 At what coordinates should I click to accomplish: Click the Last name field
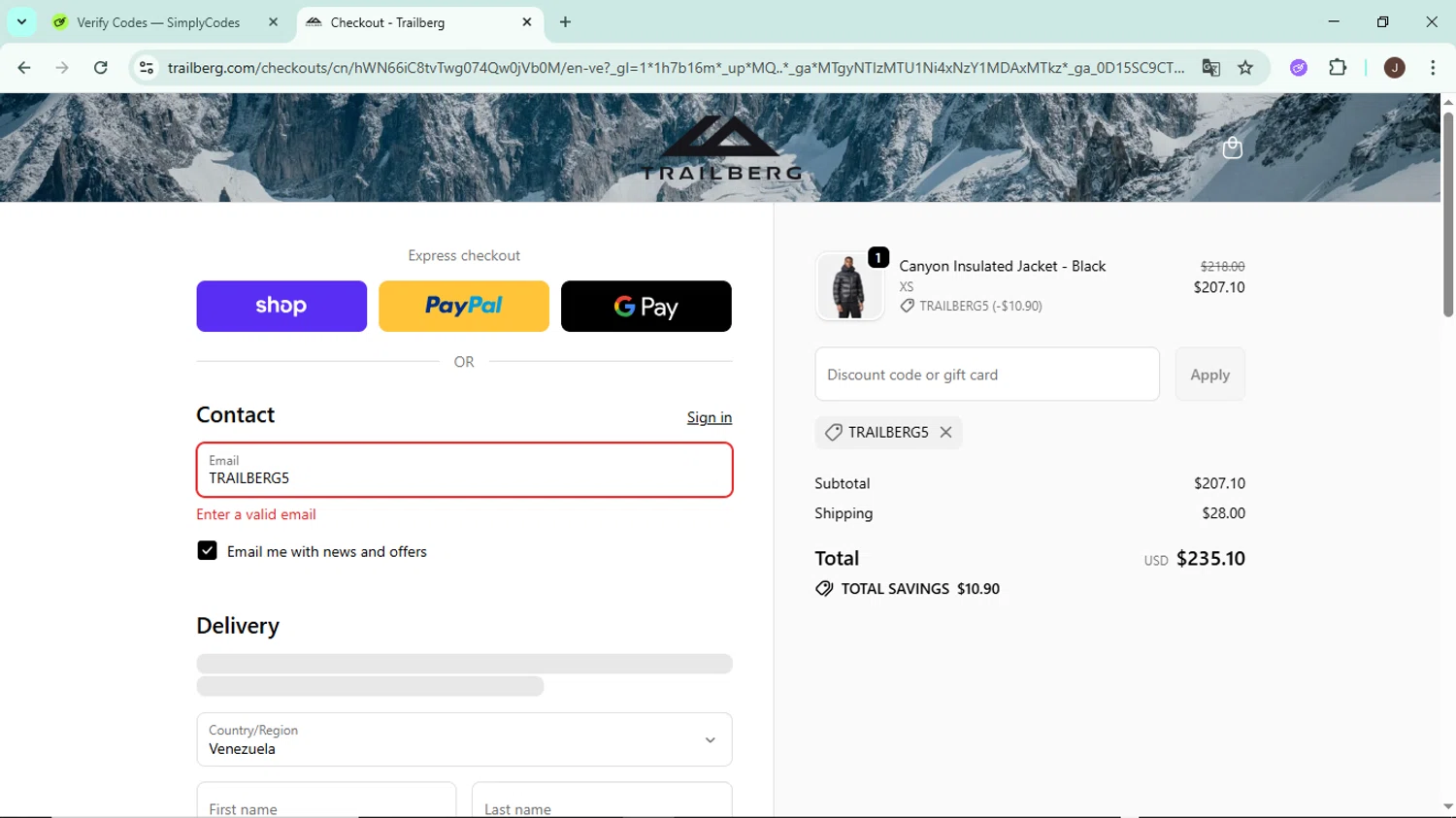[x=602, y=801]
